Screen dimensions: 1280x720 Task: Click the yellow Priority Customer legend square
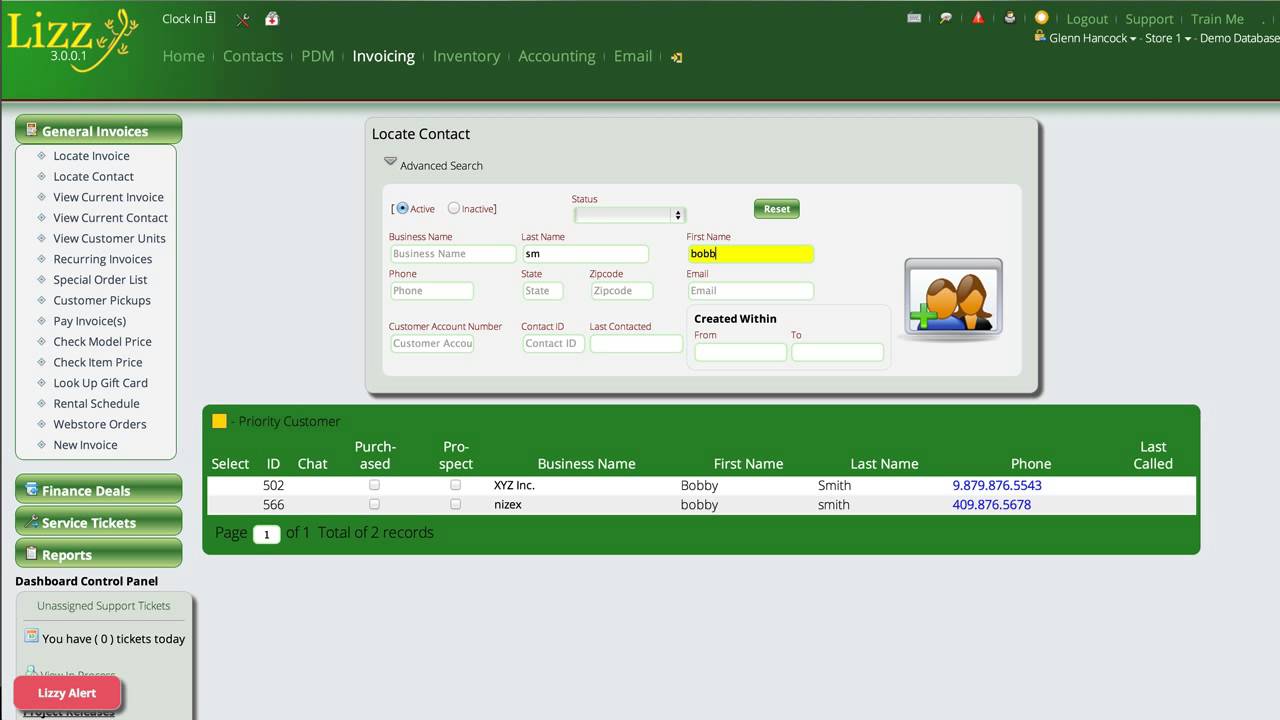point(219,421)
